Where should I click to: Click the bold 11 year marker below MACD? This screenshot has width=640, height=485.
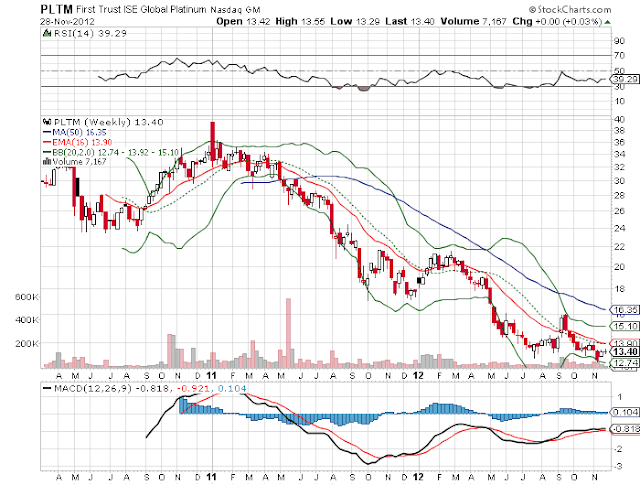coord(212,477)
